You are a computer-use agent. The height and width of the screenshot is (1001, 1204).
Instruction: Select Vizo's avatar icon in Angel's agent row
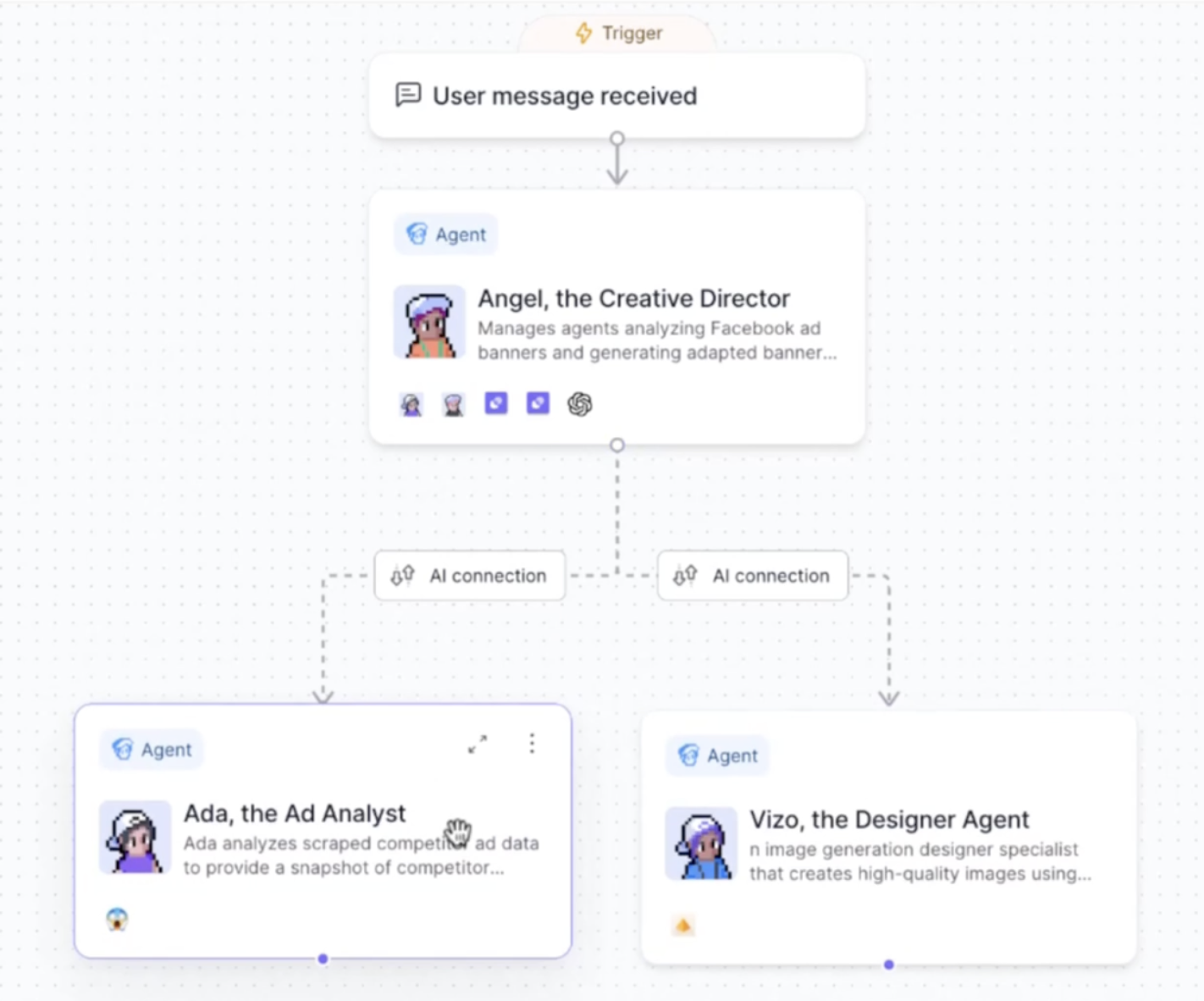coord(453,404)
